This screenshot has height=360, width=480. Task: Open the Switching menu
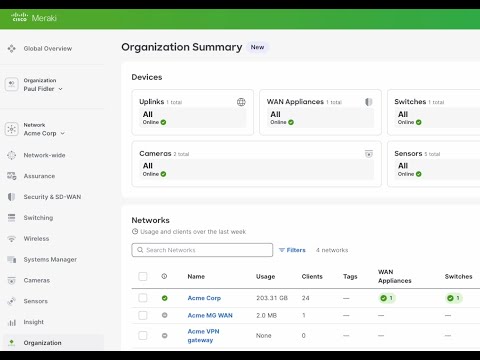coord(38,218)
